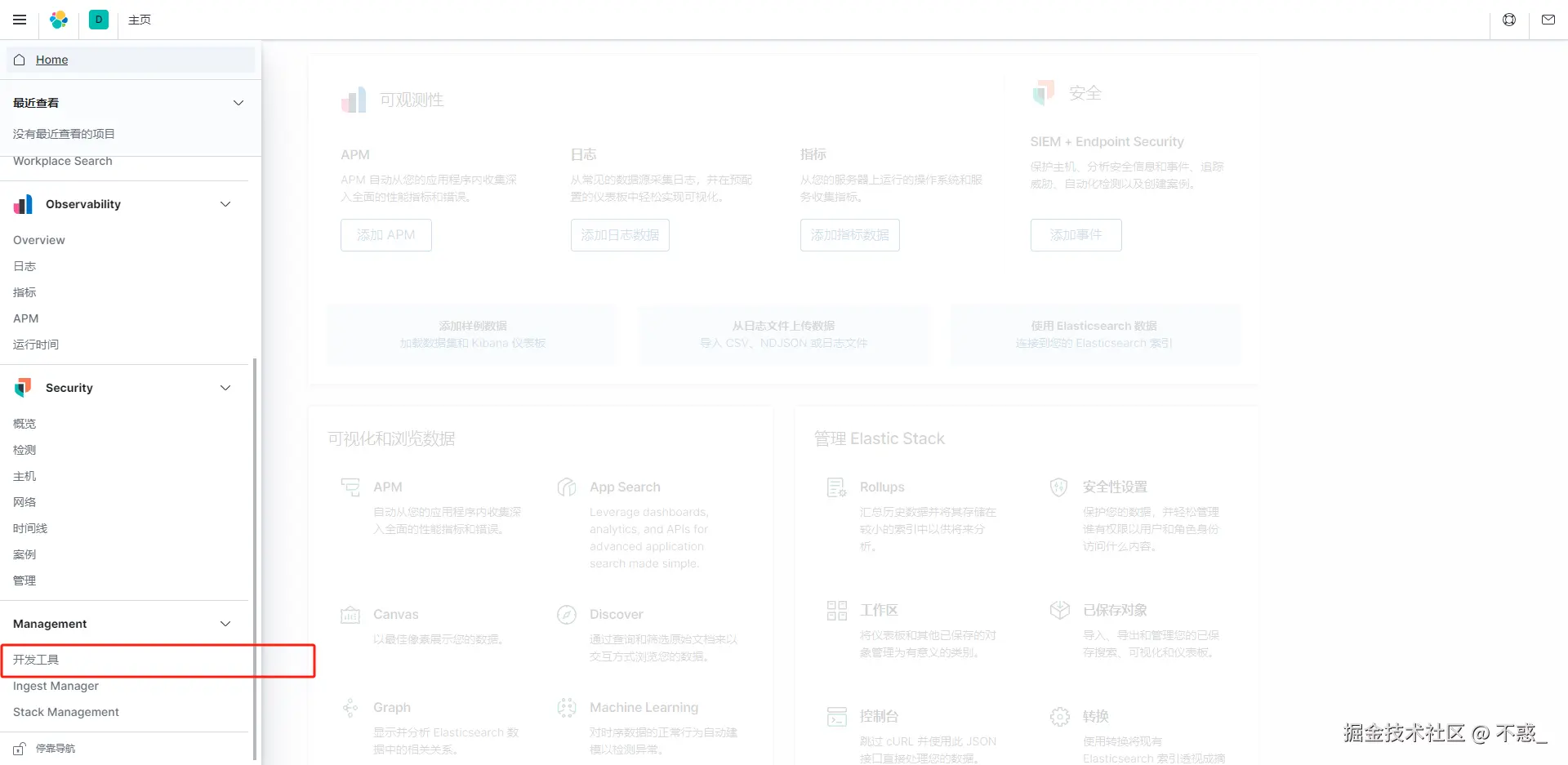The image size is (1568, 765).
Task: Open 案例 in the sidebar
Action: (x=24, y=554)
